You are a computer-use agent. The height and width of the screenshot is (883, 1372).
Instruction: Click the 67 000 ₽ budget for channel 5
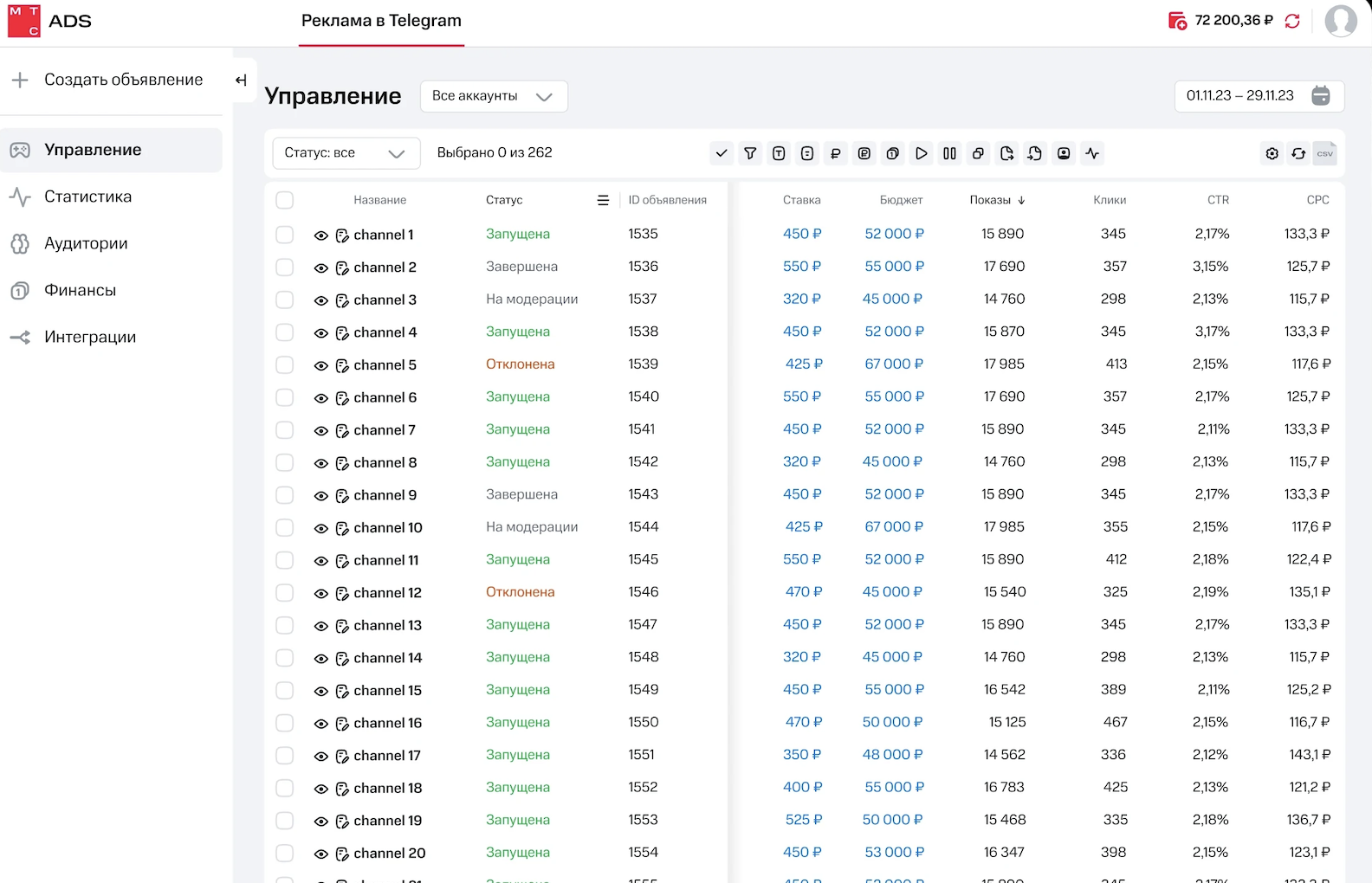pos(894,364)
